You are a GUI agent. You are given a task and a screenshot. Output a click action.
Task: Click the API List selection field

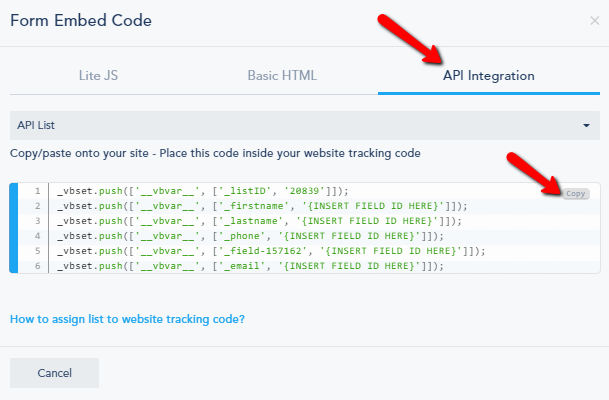click(300, 126)
